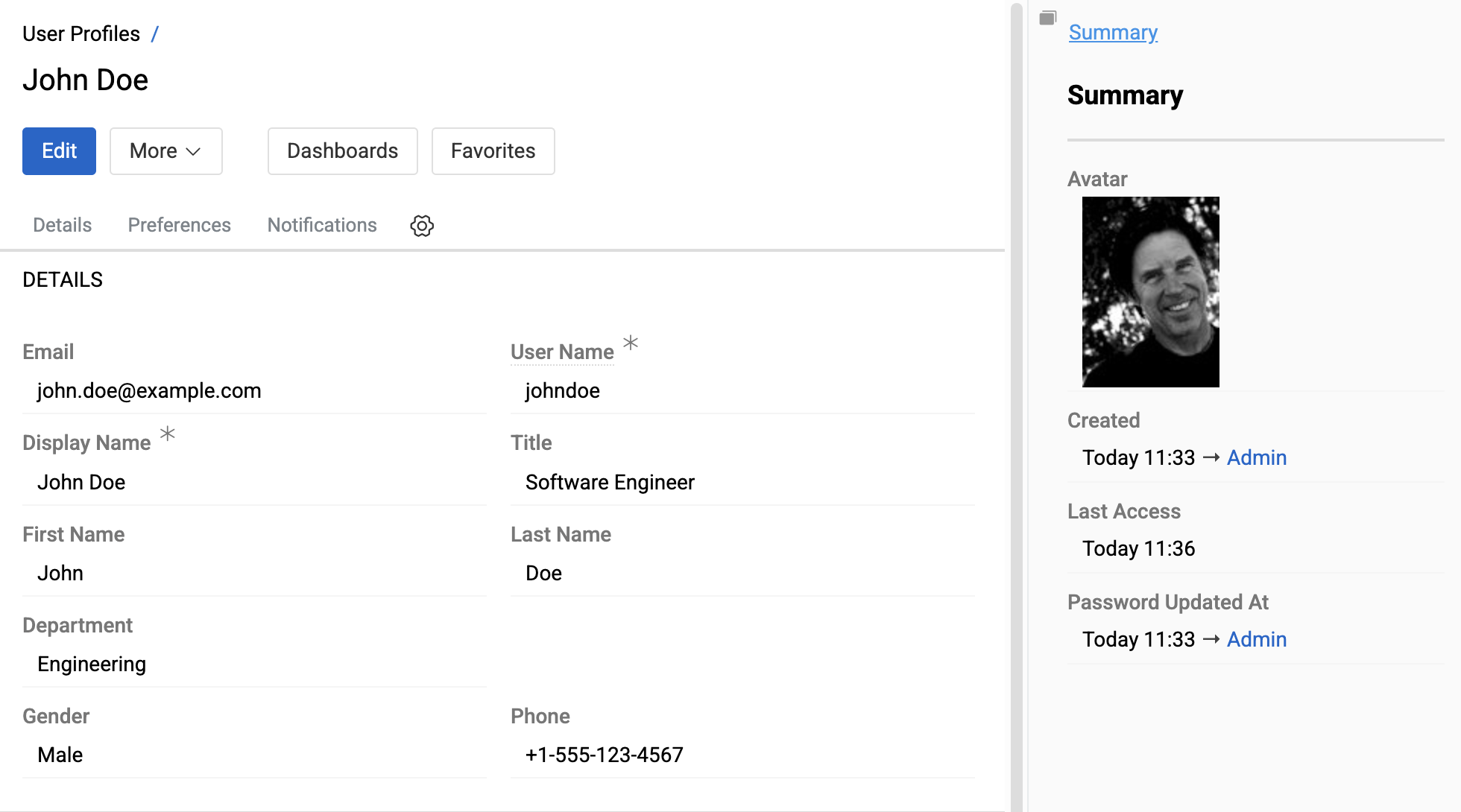
Task: Click the vertical scrollbar
Action: tap(1015, 223)
